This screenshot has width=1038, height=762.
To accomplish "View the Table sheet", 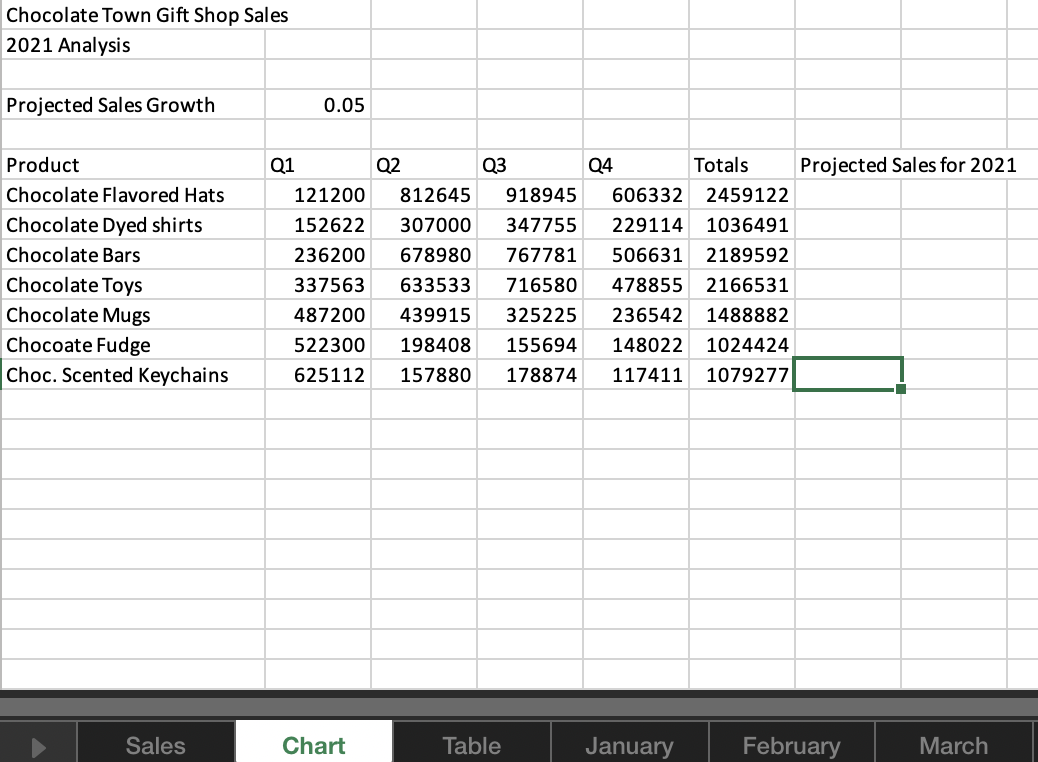I will pyautogui.click(x=471, y=745).
